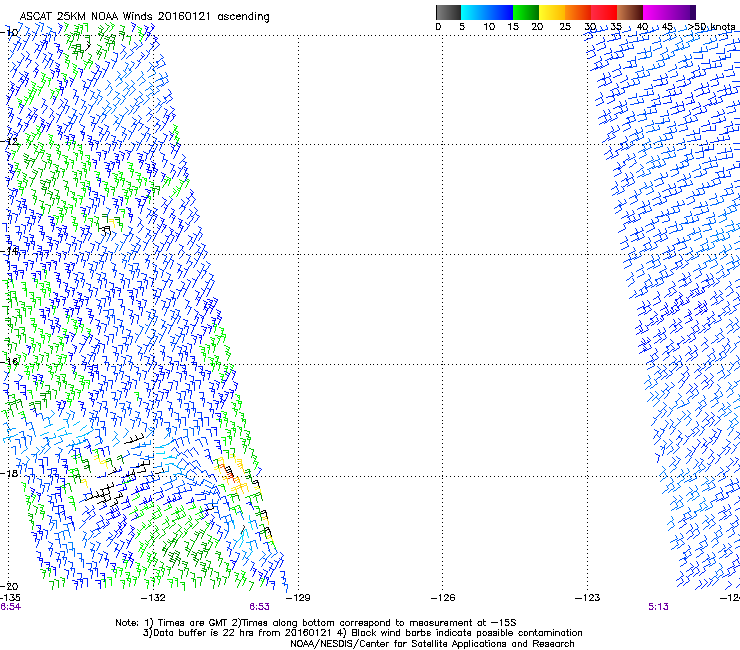The image size is (740, 650).
Task: Select the yellow 20–25 knots legend segment
Action: tap(552, 12)
